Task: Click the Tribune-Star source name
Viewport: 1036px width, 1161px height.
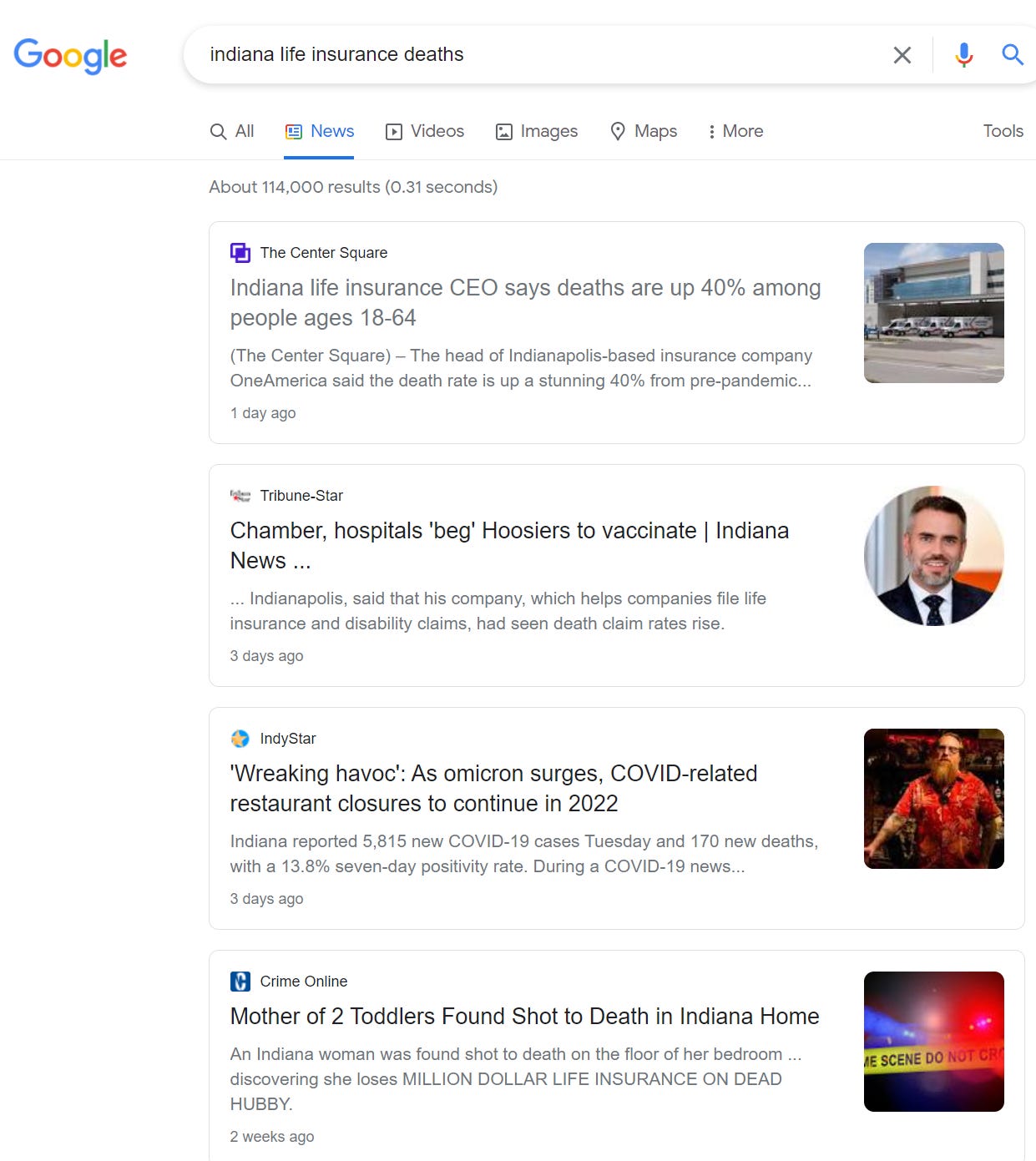Action: (301, 496)
